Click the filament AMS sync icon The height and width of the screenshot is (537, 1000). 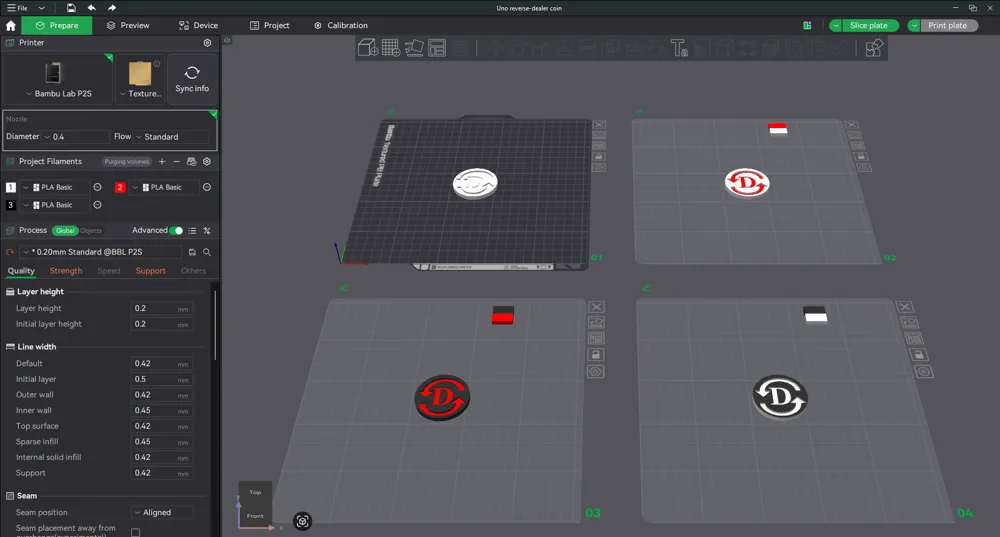coord(191,161)
